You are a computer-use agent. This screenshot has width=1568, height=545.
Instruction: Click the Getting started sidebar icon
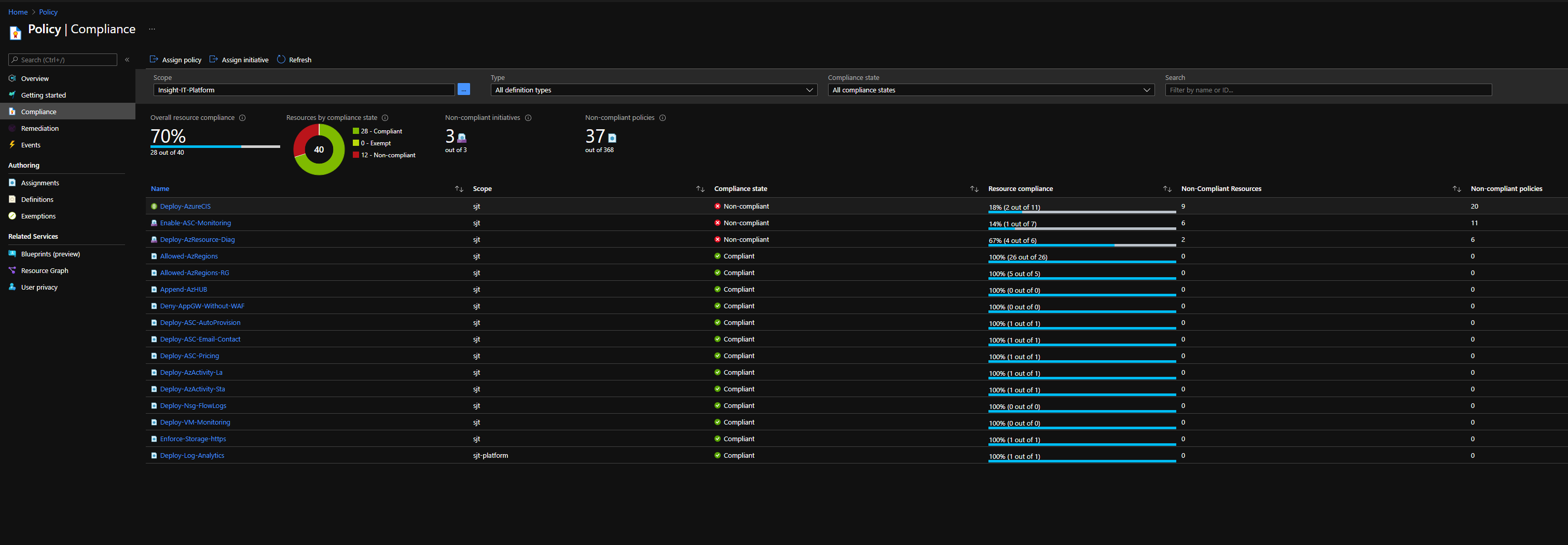pyautogui.click(x=12, y=95)
